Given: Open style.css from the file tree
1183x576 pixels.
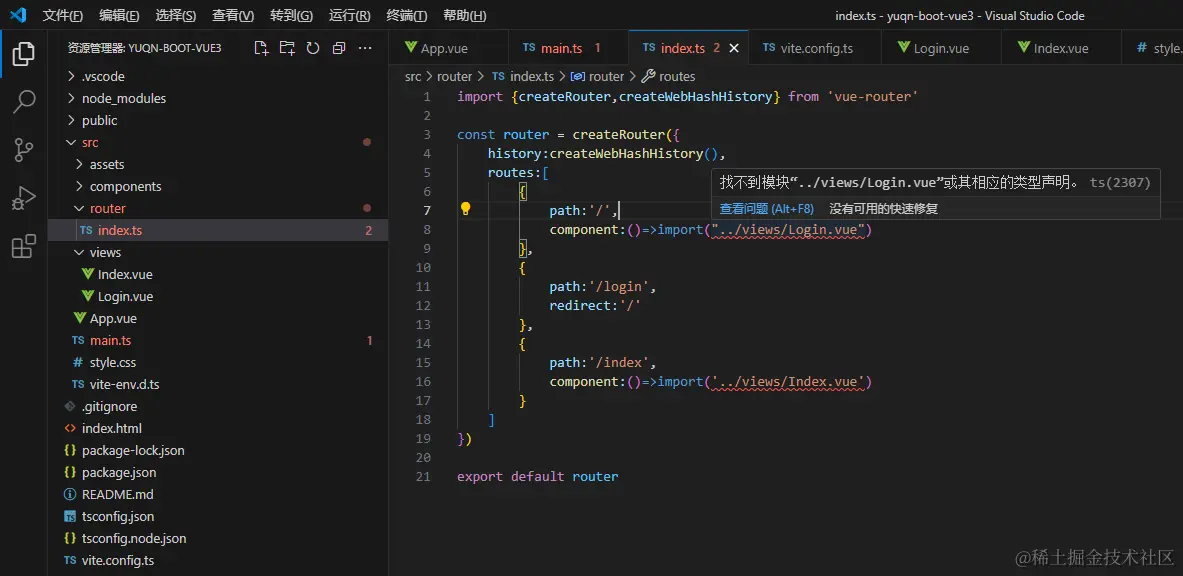Looking at the screenshot, I should tap(218, 362).
